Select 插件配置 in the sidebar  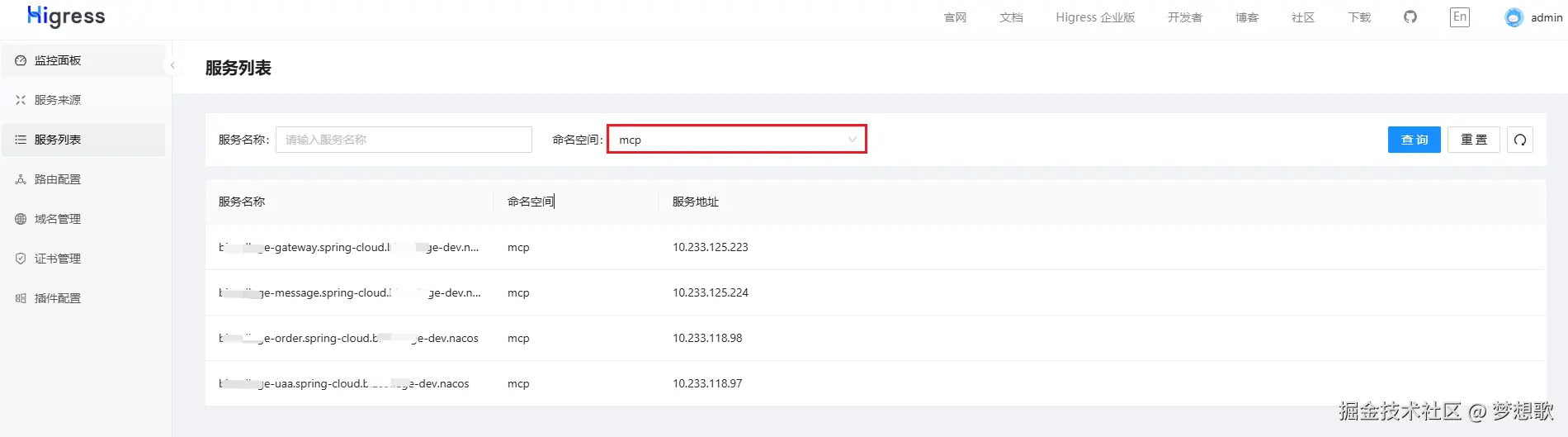point(58,298)
